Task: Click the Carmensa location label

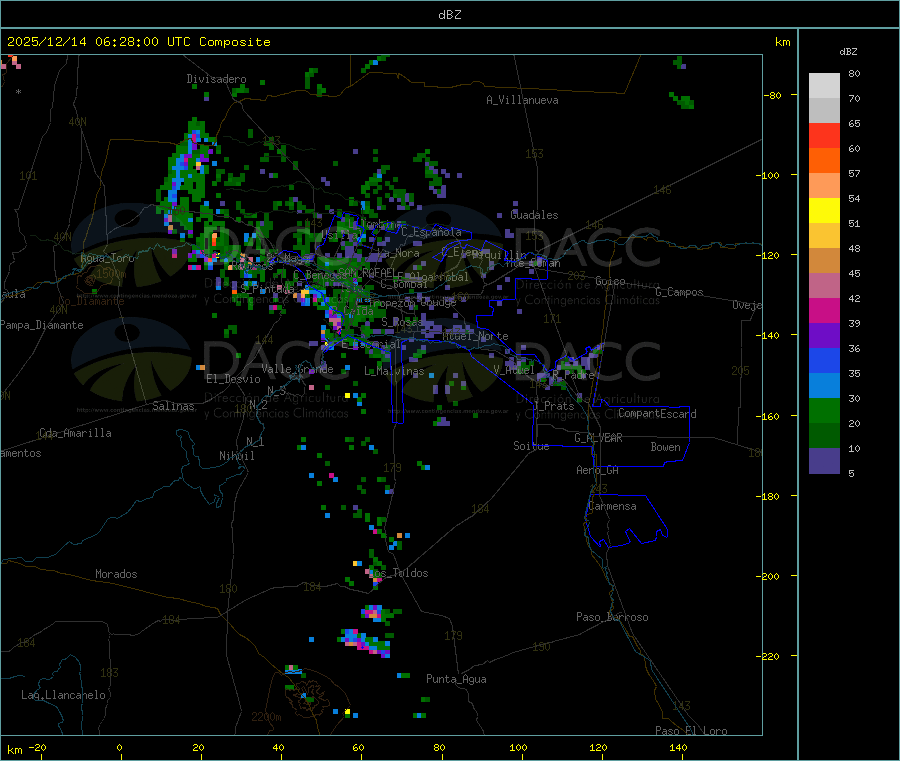Action: tap(612, 506)
